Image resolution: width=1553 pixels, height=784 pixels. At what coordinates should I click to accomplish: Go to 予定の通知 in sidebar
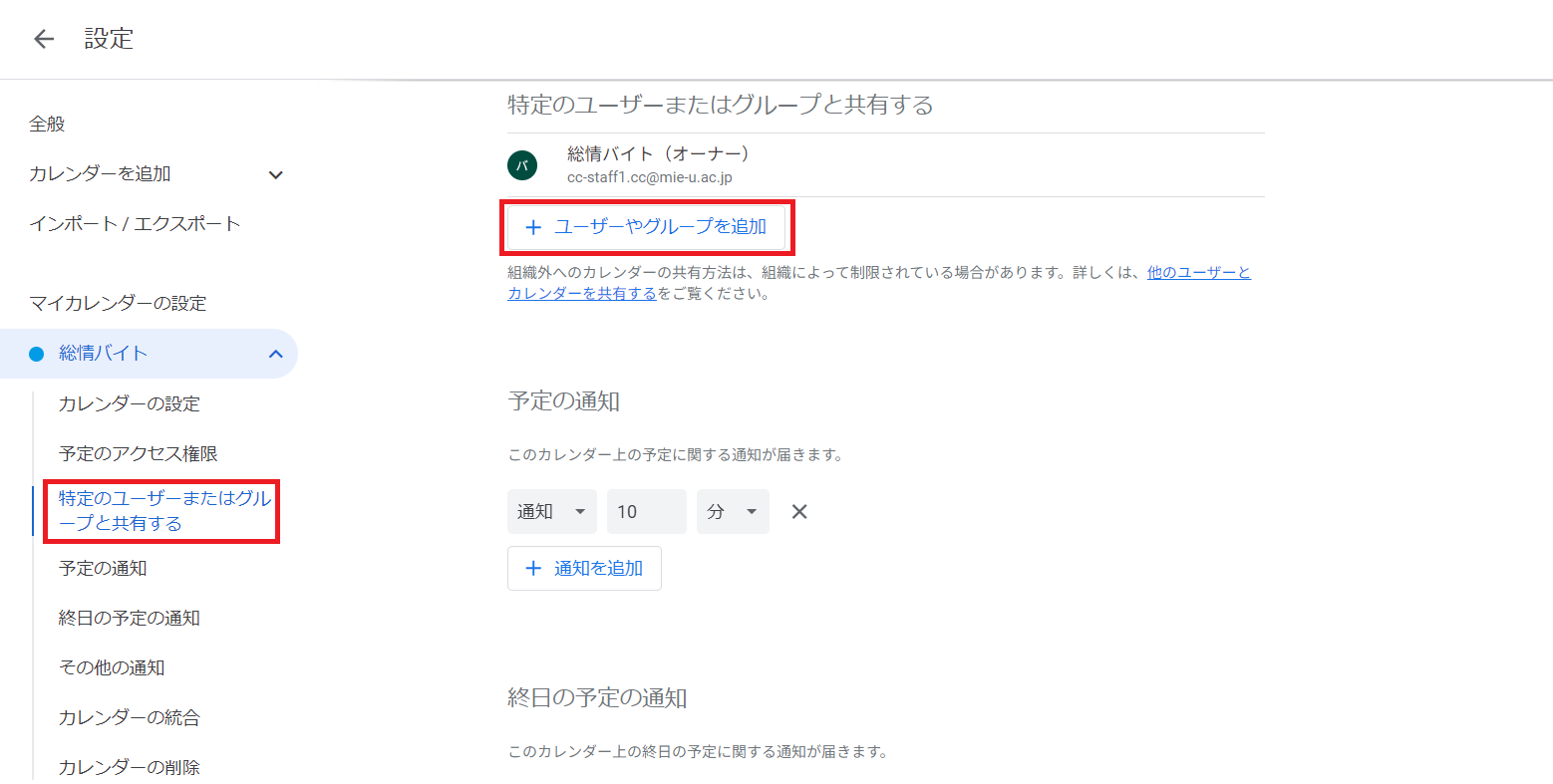pos(103,568)
